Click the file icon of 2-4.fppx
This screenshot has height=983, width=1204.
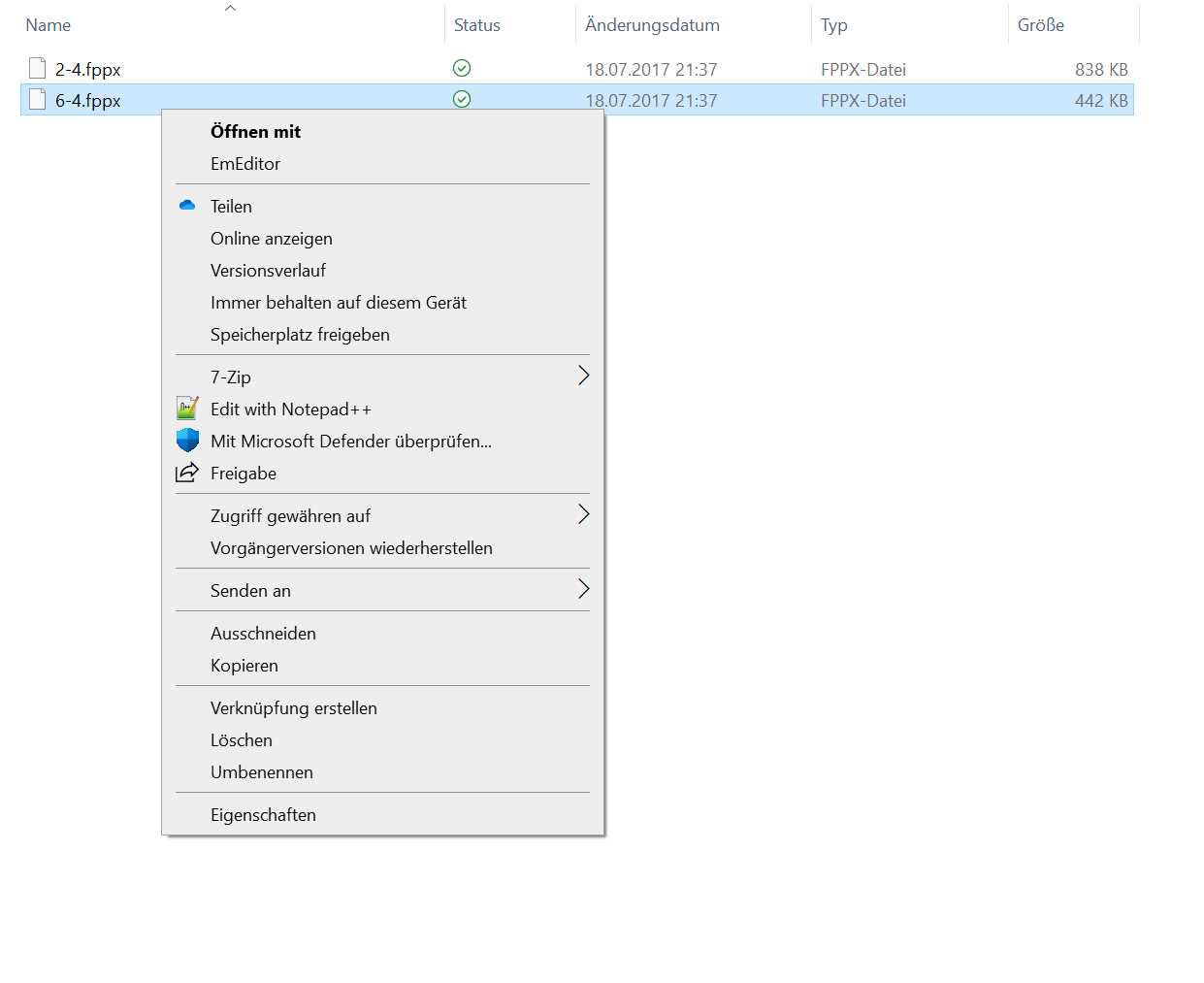38,68
